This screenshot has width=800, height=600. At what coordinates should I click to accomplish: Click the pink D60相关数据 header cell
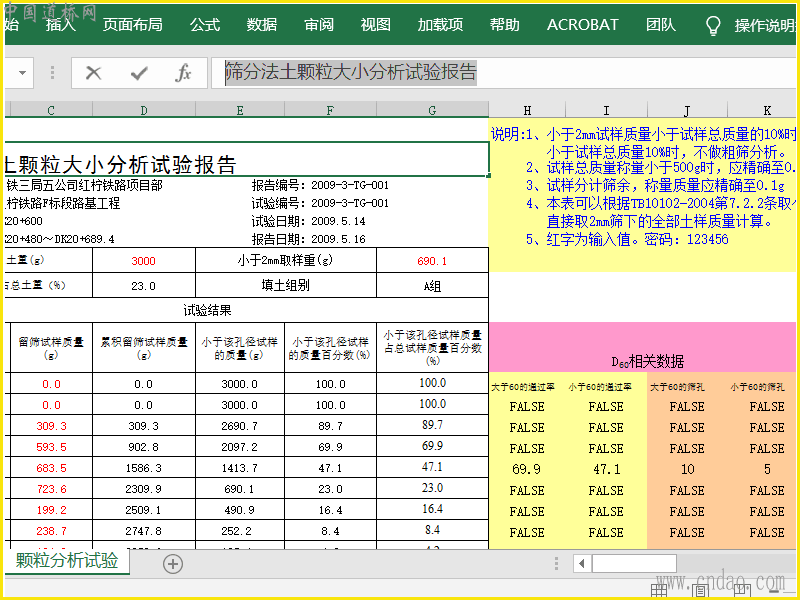click(x=647, y=361)
